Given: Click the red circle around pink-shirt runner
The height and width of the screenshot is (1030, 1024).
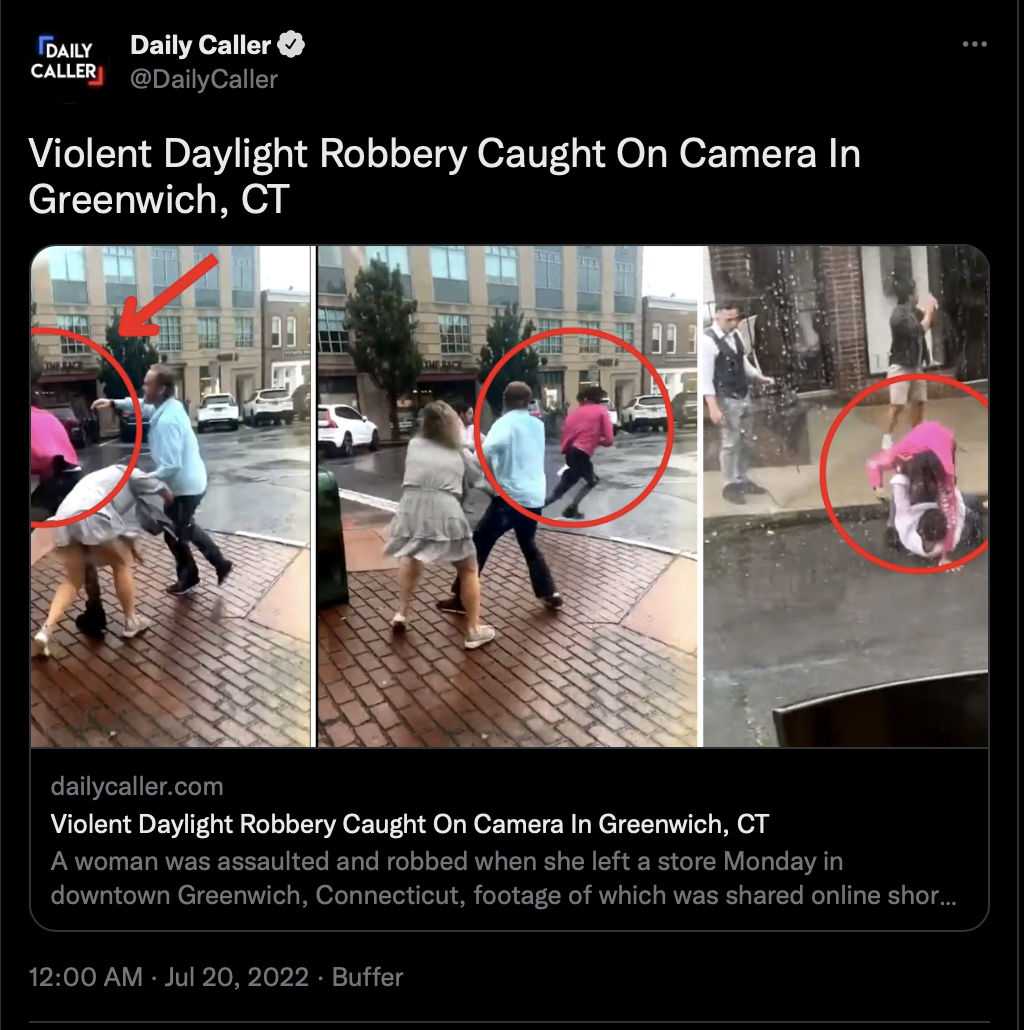Looking at the screenshot, I should (x=574, y=428).
